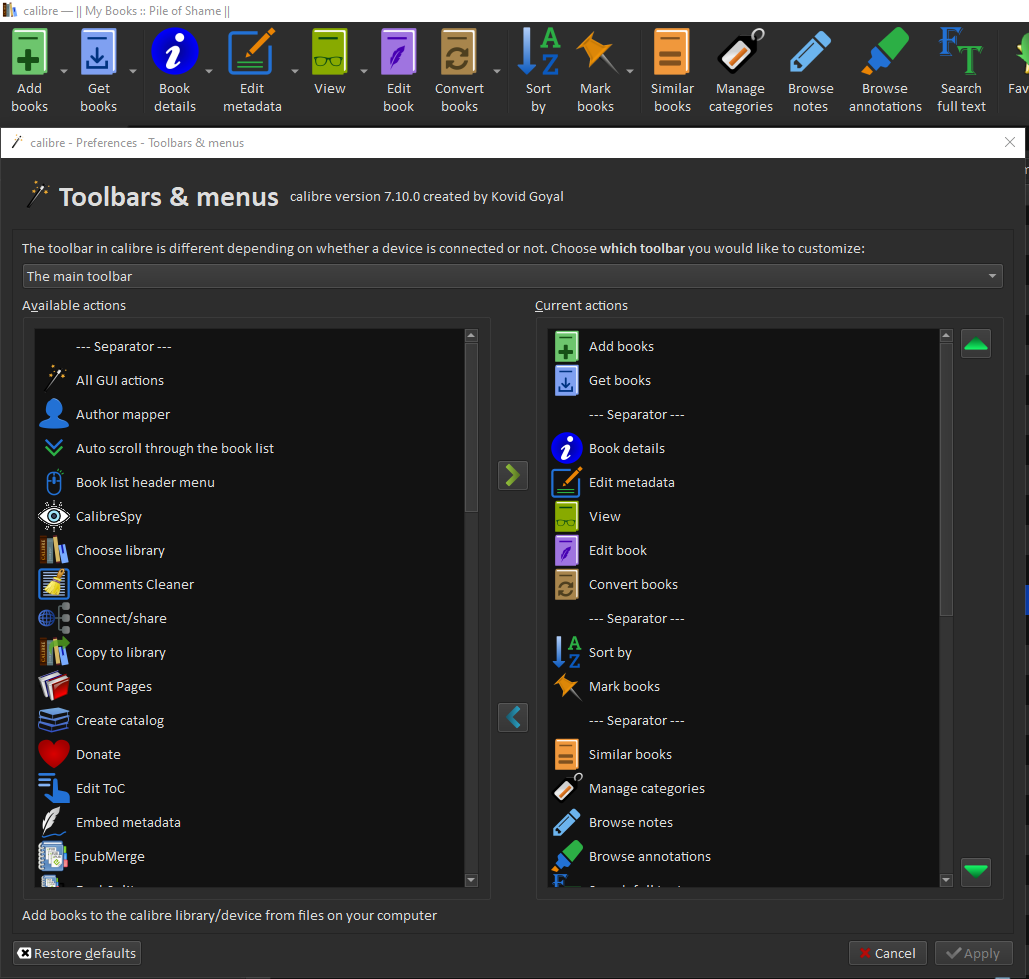Open the main toolbar selection dropdown
The image size is (1029, 979).
click(x=513, y=276)
